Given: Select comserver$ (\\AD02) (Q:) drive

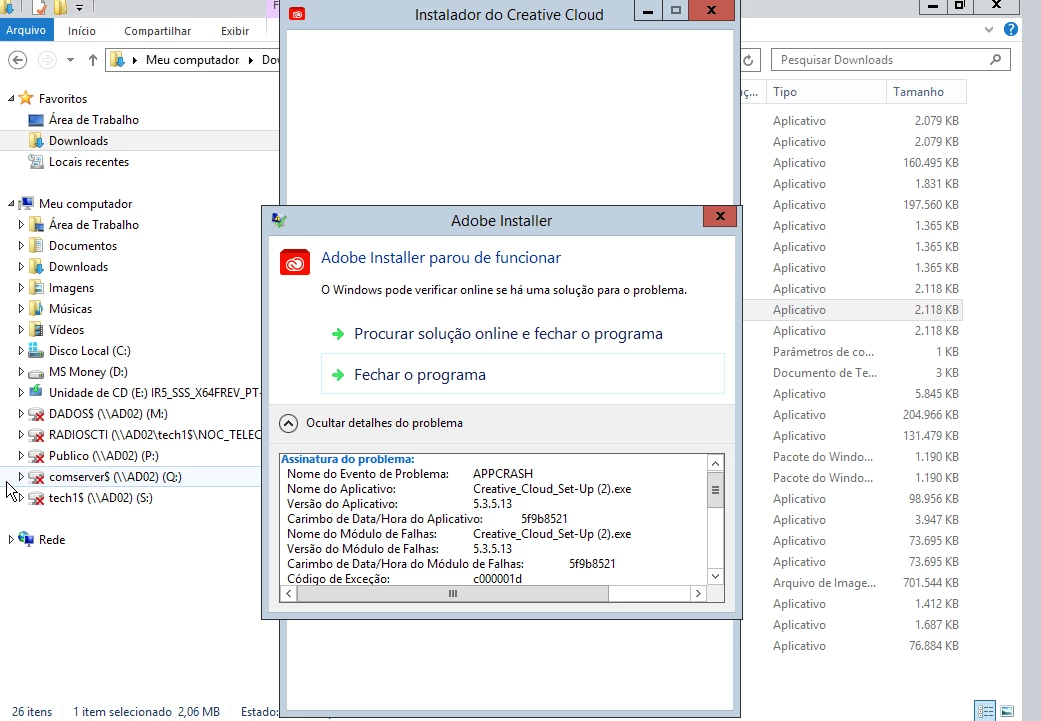Looking at the screenshot, I should tap(115, 477).
